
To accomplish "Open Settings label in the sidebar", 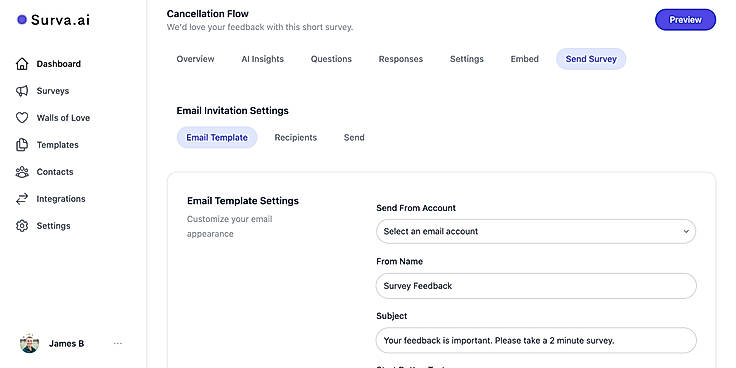I will tap(54, 226).
